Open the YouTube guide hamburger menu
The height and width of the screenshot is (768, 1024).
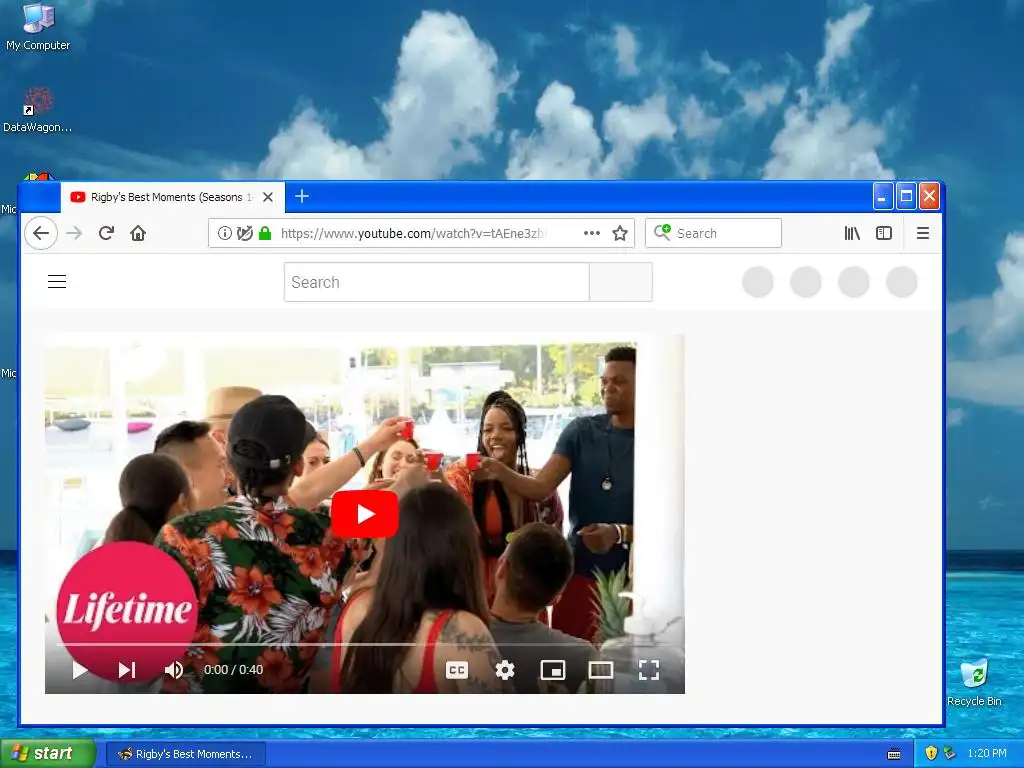click(x=57, y=281)
